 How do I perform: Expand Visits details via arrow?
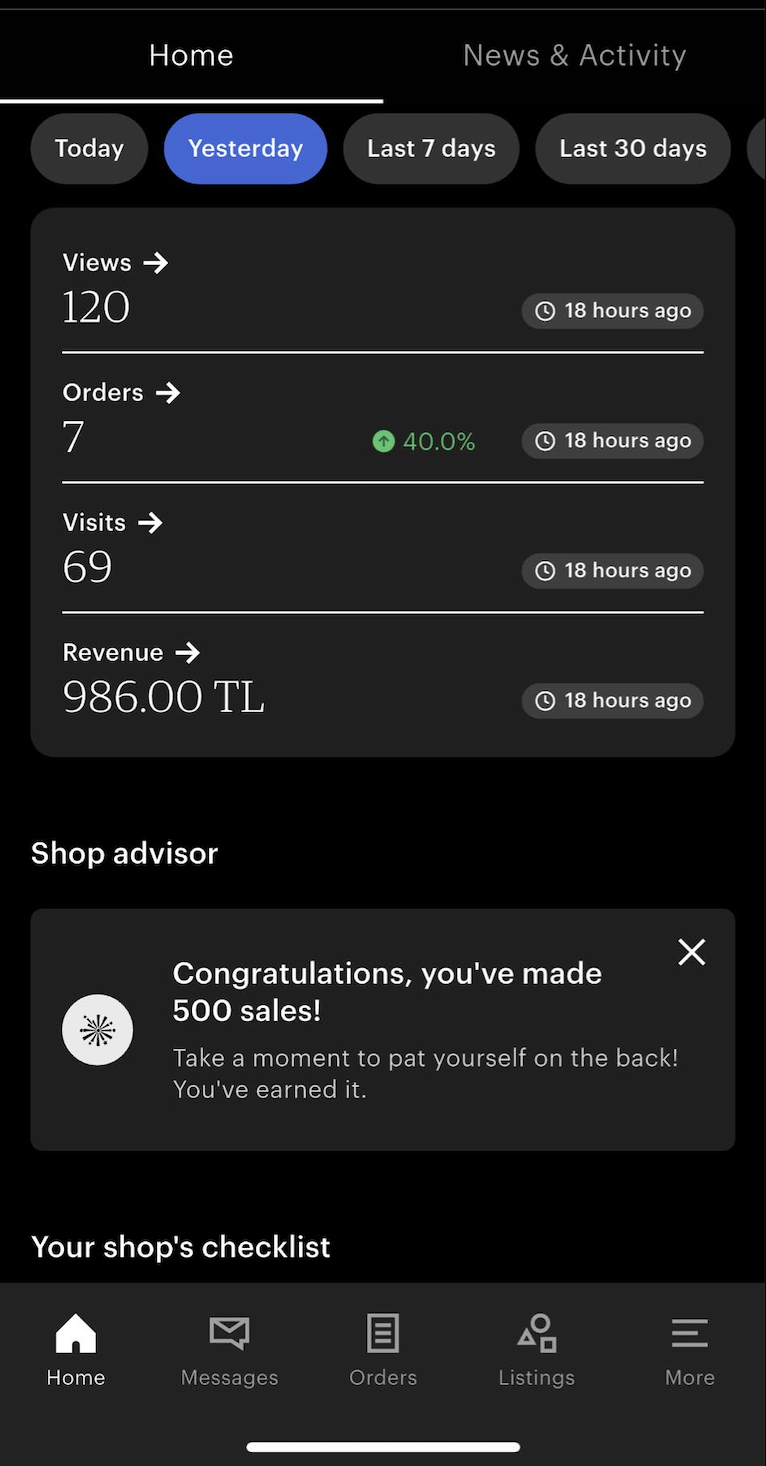tap(150, 523)
